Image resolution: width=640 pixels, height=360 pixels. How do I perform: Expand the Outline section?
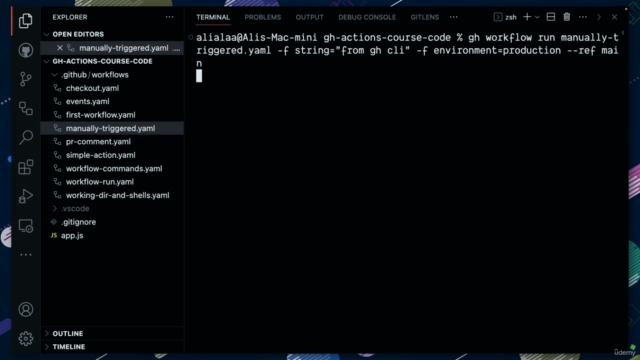tap(68, 333)
